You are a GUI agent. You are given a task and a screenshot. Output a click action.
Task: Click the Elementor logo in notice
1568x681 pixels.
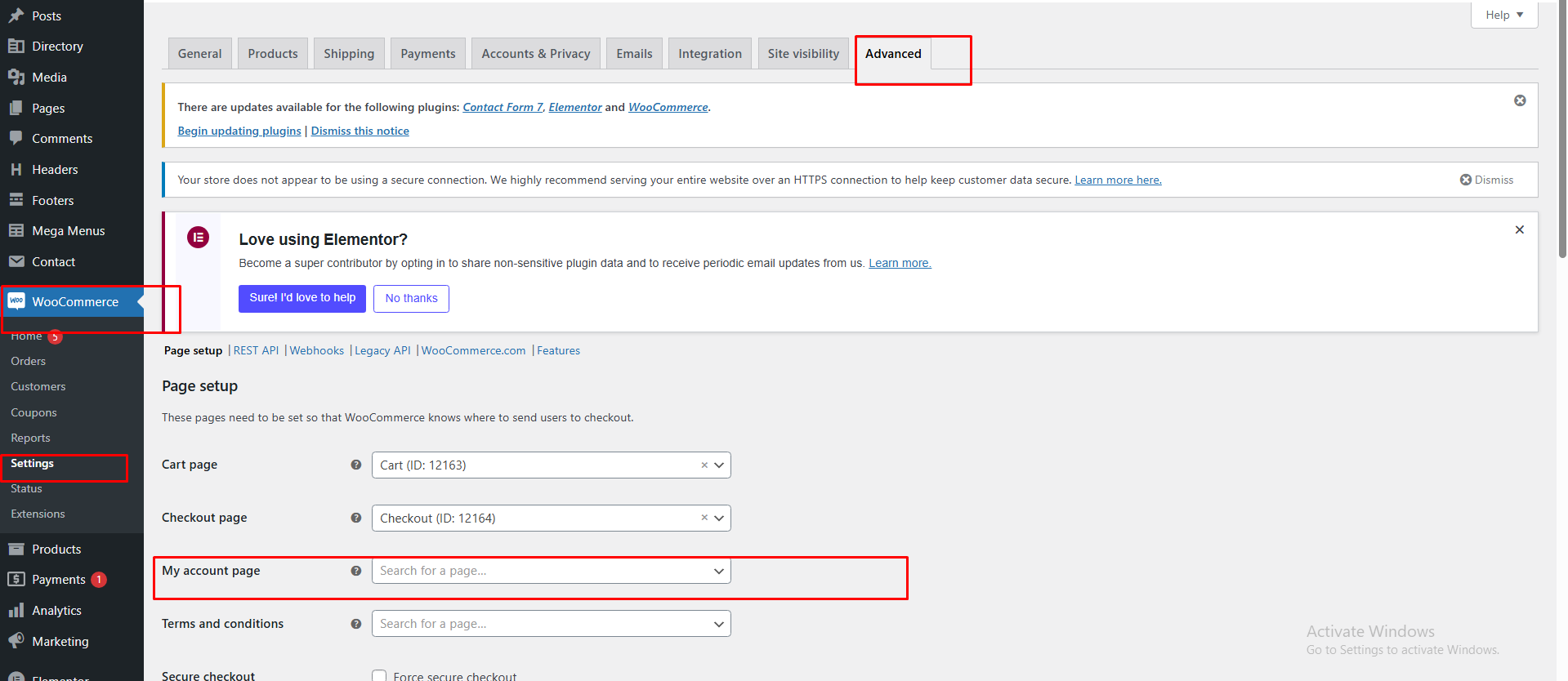[x=198, y=238]
